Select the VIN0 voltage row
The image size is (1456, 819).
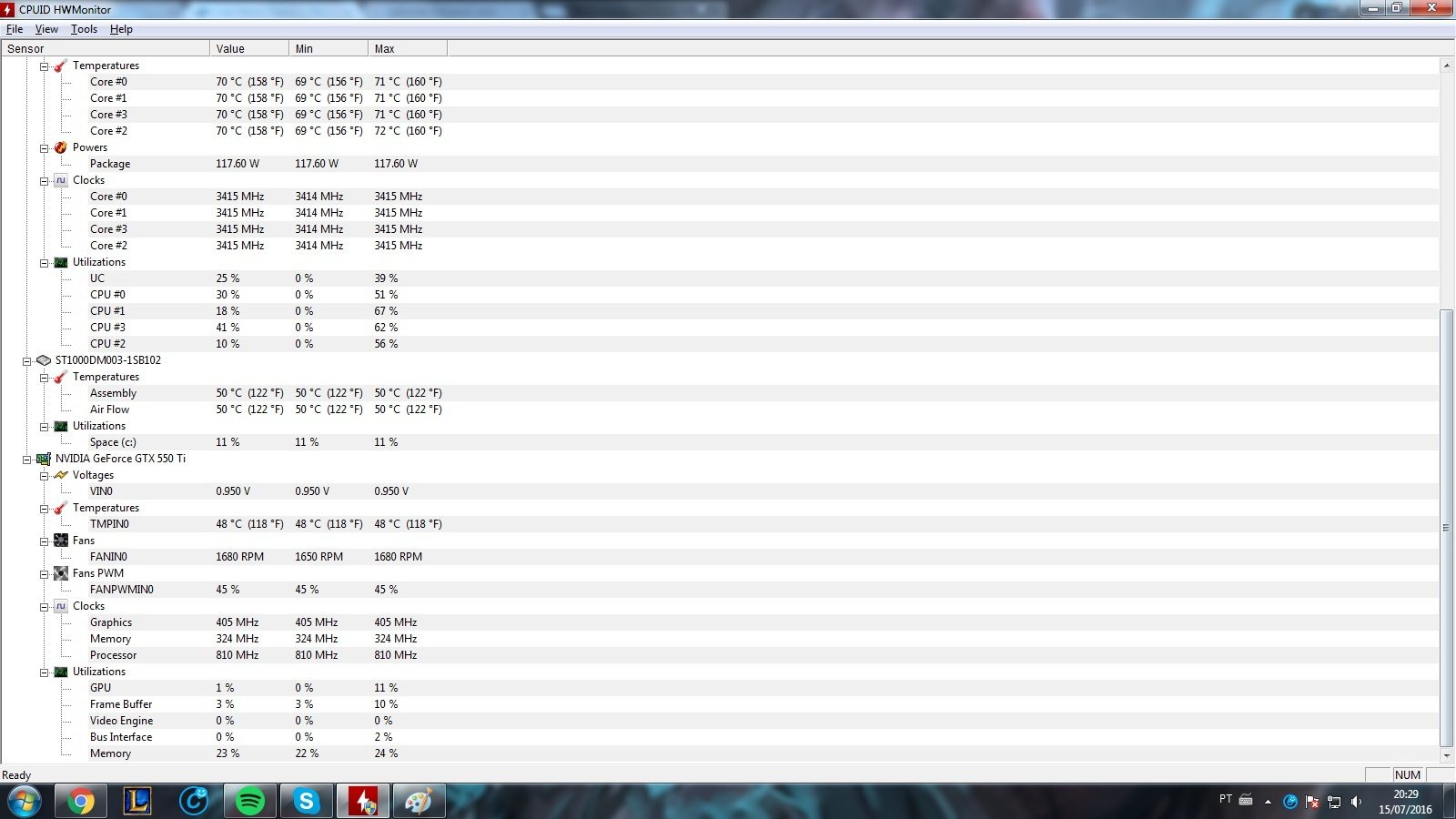click(719, 491)
